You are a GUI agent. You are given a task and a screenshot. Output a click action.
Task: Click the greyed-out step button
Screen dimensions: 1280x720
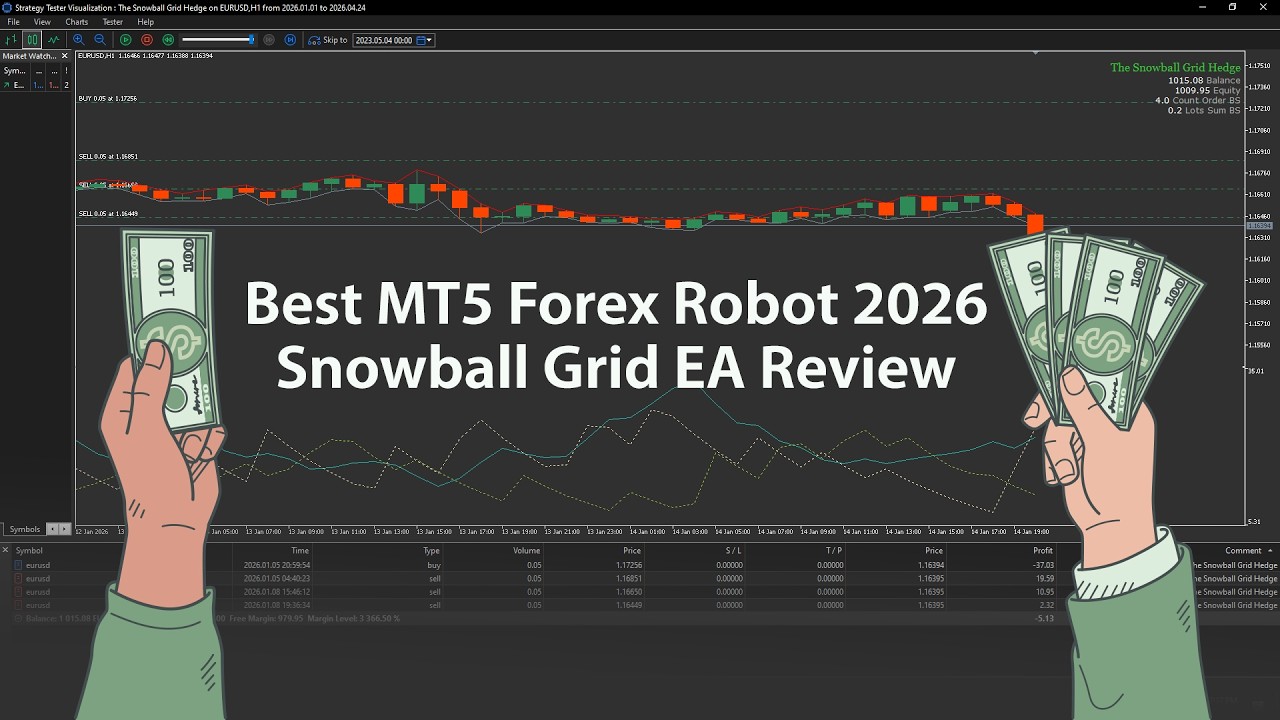(x=269, y=40)
